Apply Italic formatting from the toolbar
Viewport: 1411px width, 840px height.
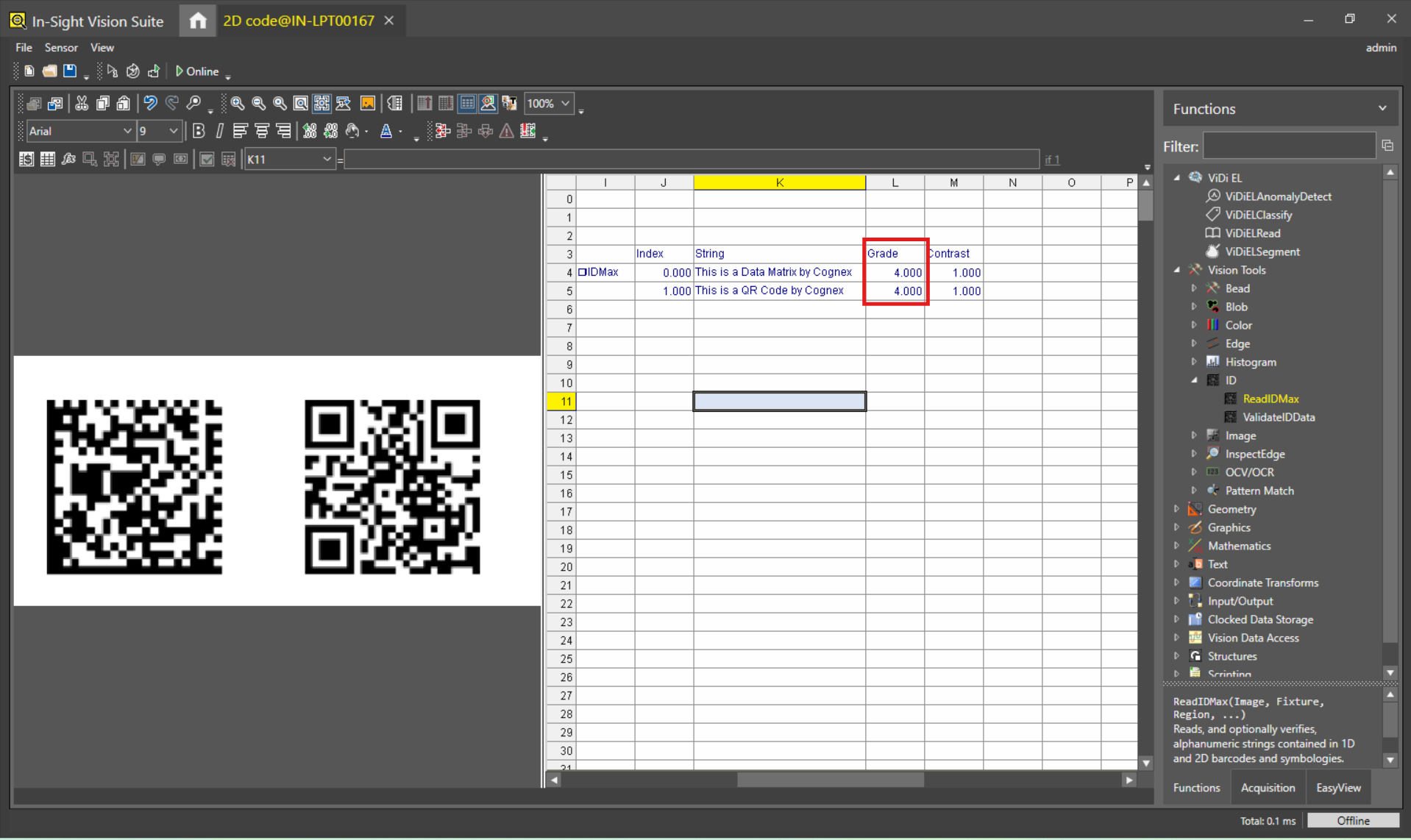tap(220, 131)
